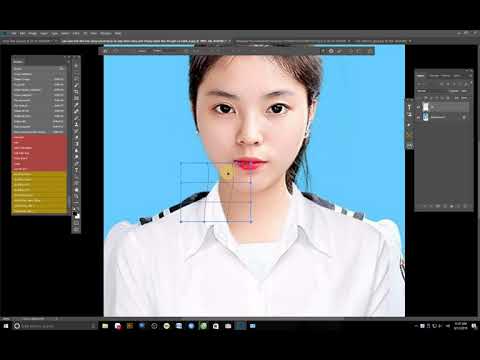This screenshot has height=360, width=480.
Task: Create a new layer group
Action: pos(452,206)
